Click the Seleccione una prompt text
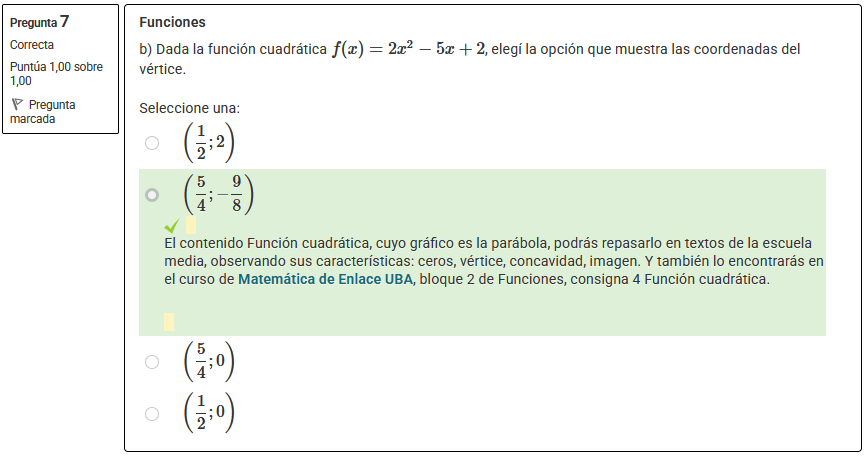 pos(189,108)
